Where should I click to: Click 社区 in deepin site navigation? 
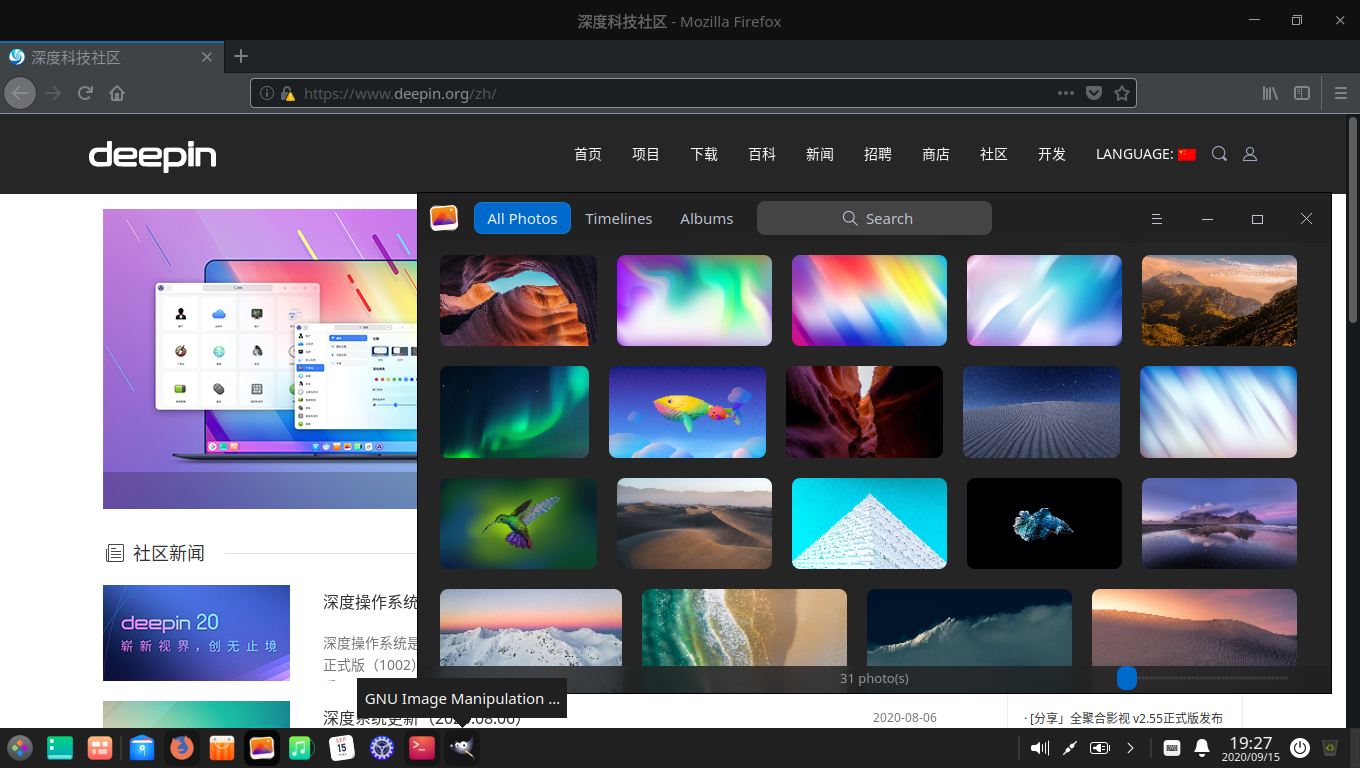(x=994, y=154)
